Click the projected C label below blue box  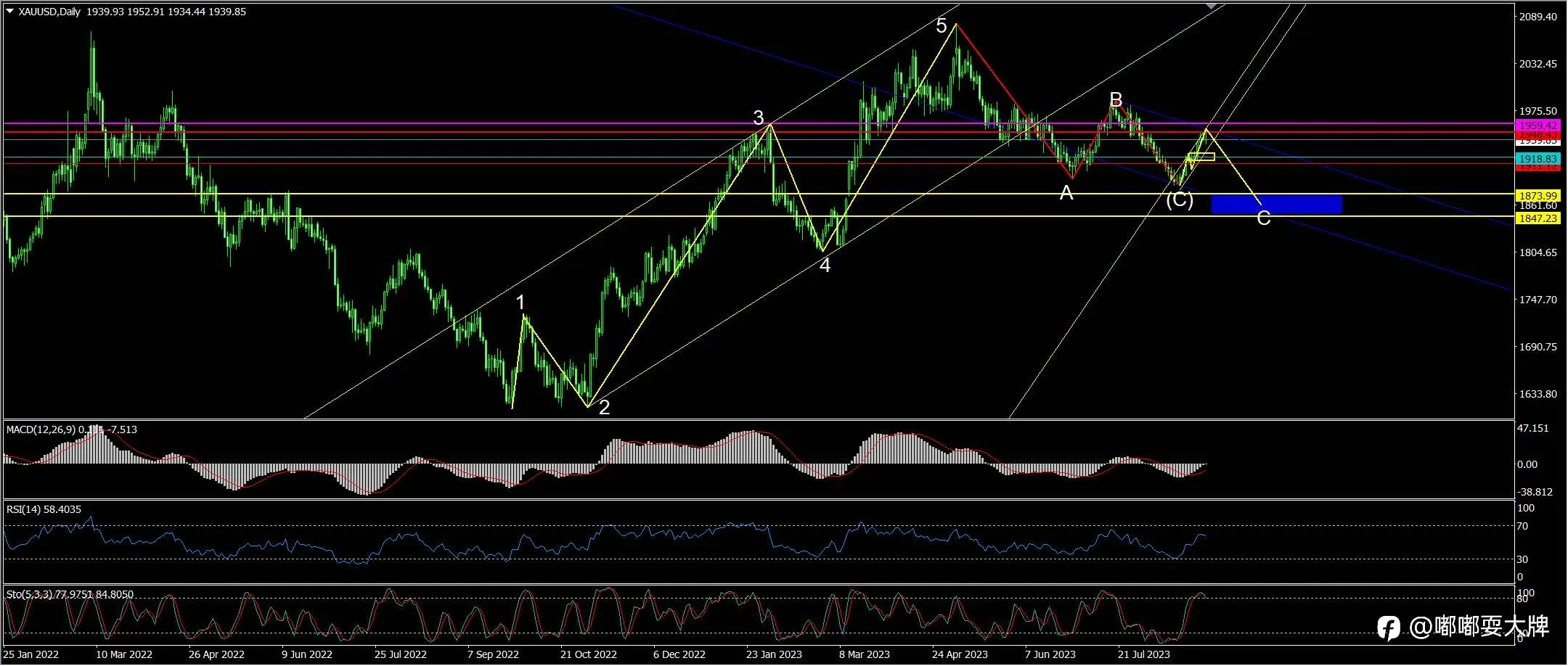1263,218
